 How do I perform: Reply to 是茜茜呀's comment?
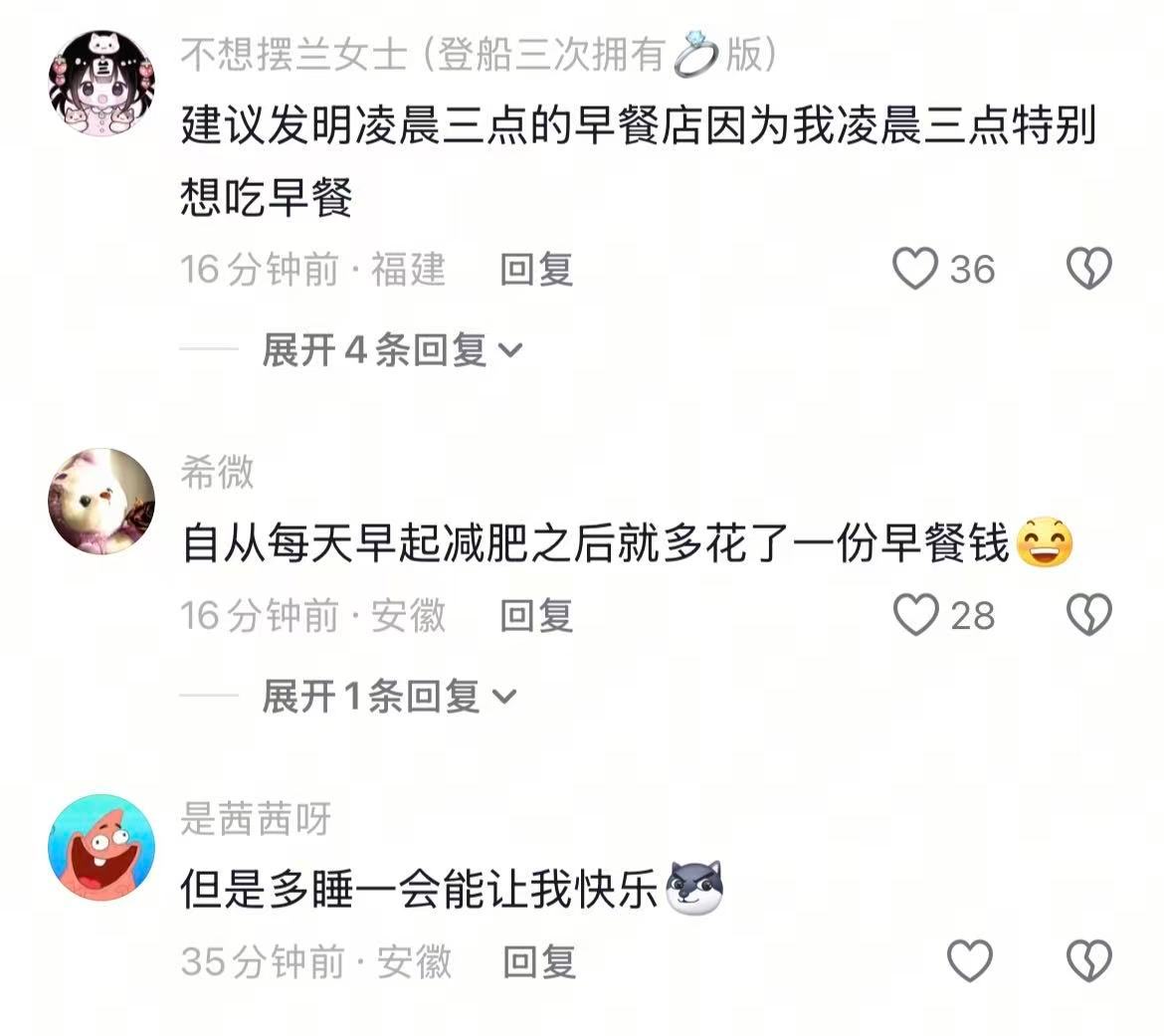pos(539,961)
